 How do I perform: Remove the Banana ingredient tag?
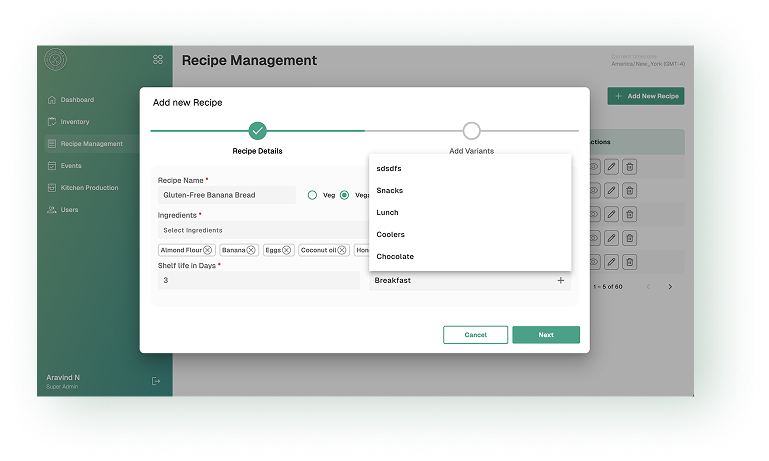point(252,250)
